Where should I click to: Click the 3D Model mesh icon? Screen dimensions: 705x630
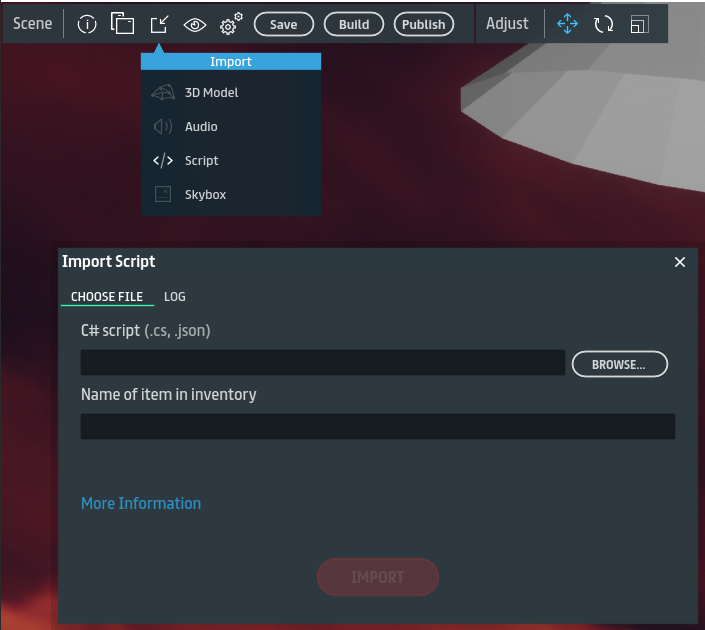pos(163,93)
